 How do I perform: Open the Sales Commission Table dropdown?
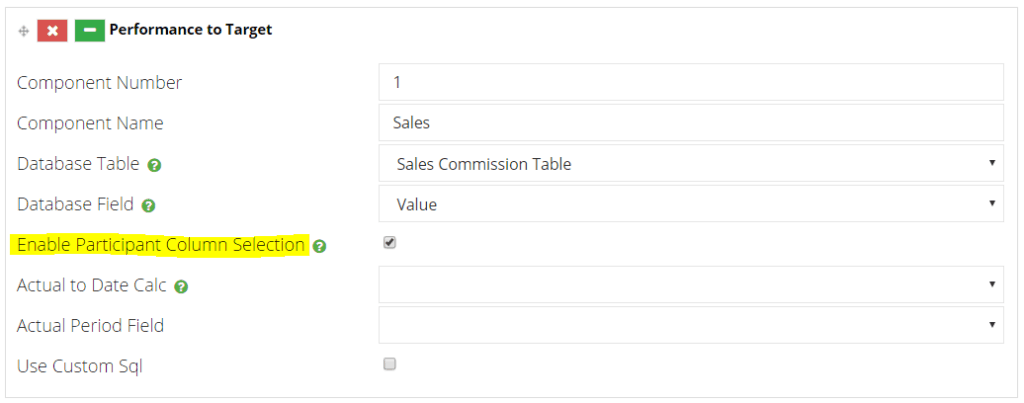pyautogui.click(x=691, y=163)
